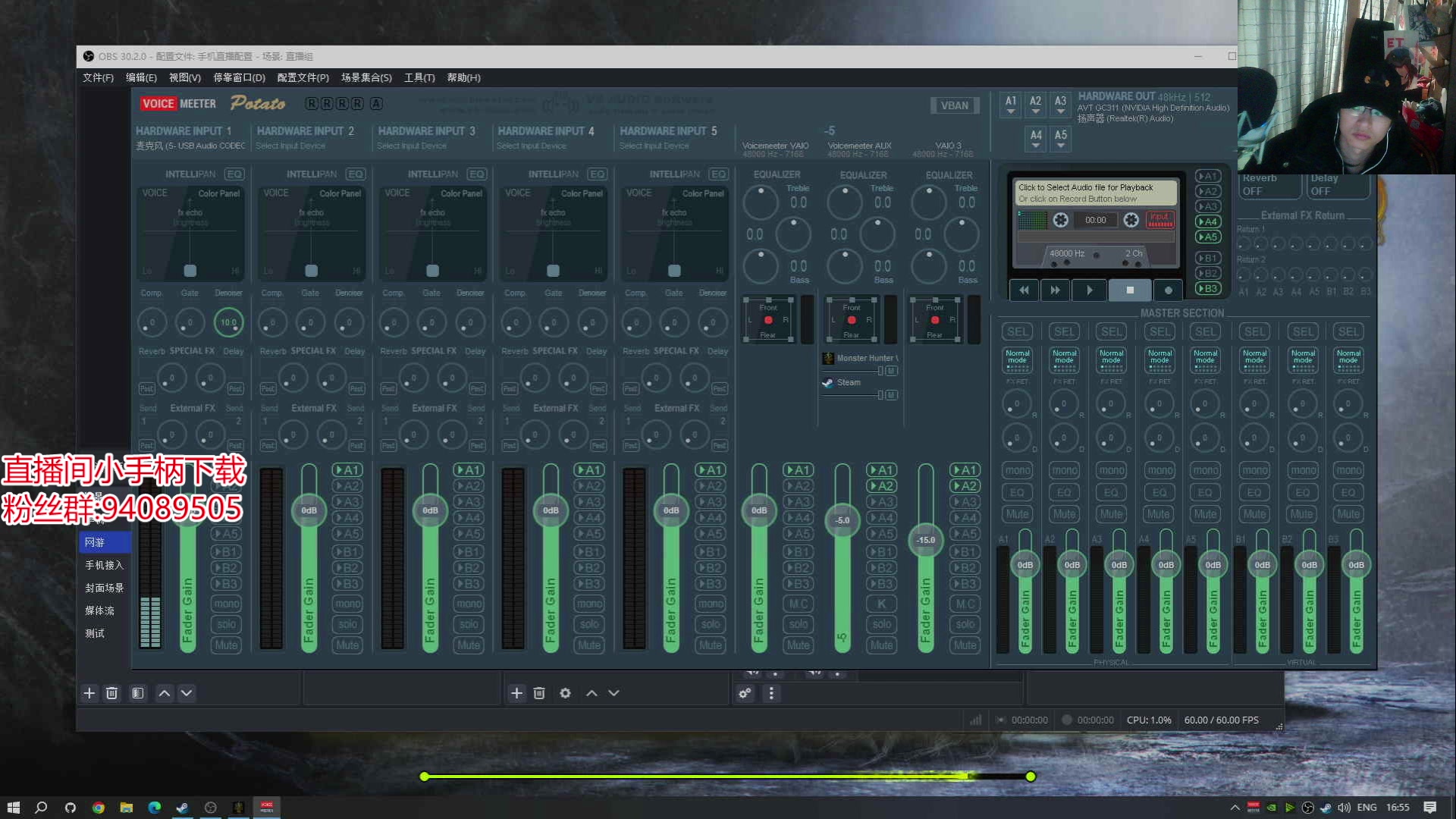Open A3 hardware output device selector
This screenshot has width=1456, height=819.
1060,105
